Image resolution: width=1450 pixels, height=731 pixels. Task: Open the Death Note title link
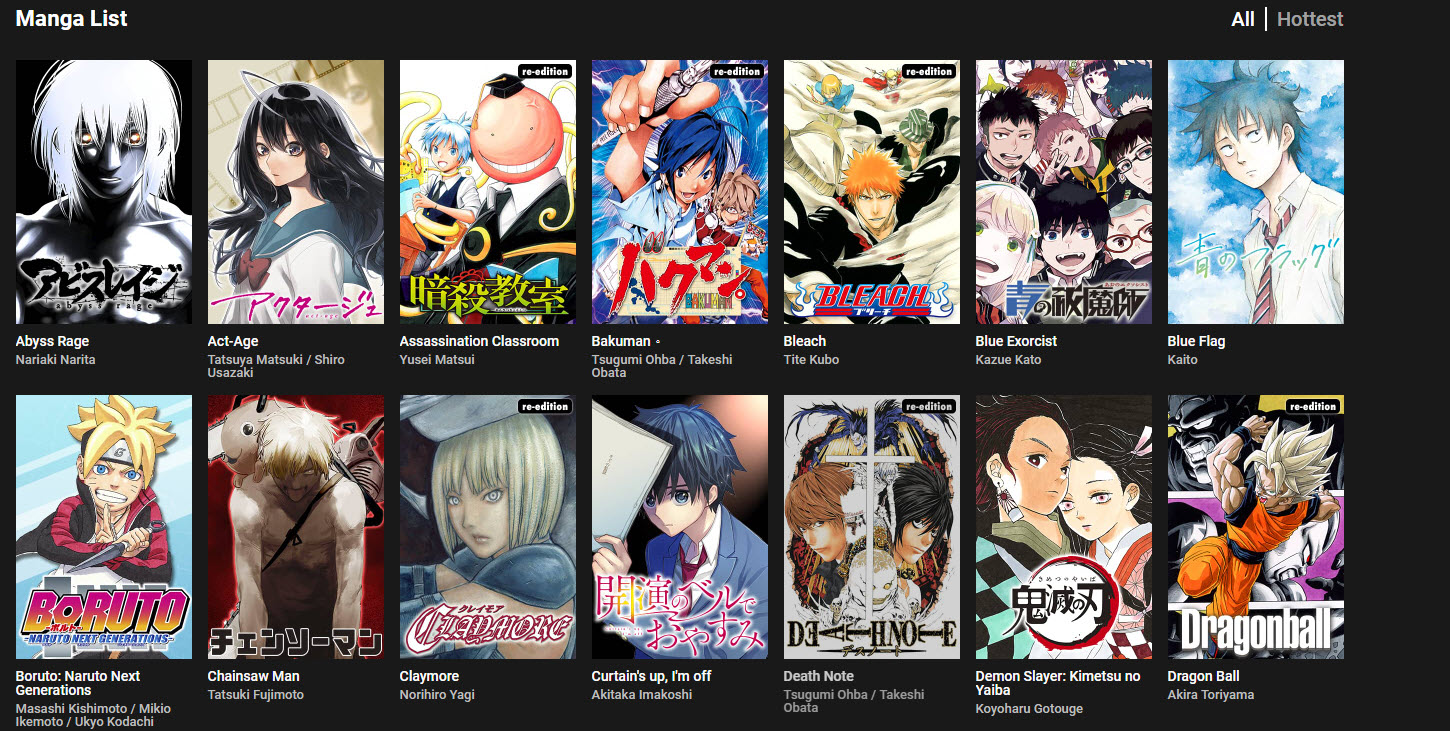[818, 676]
